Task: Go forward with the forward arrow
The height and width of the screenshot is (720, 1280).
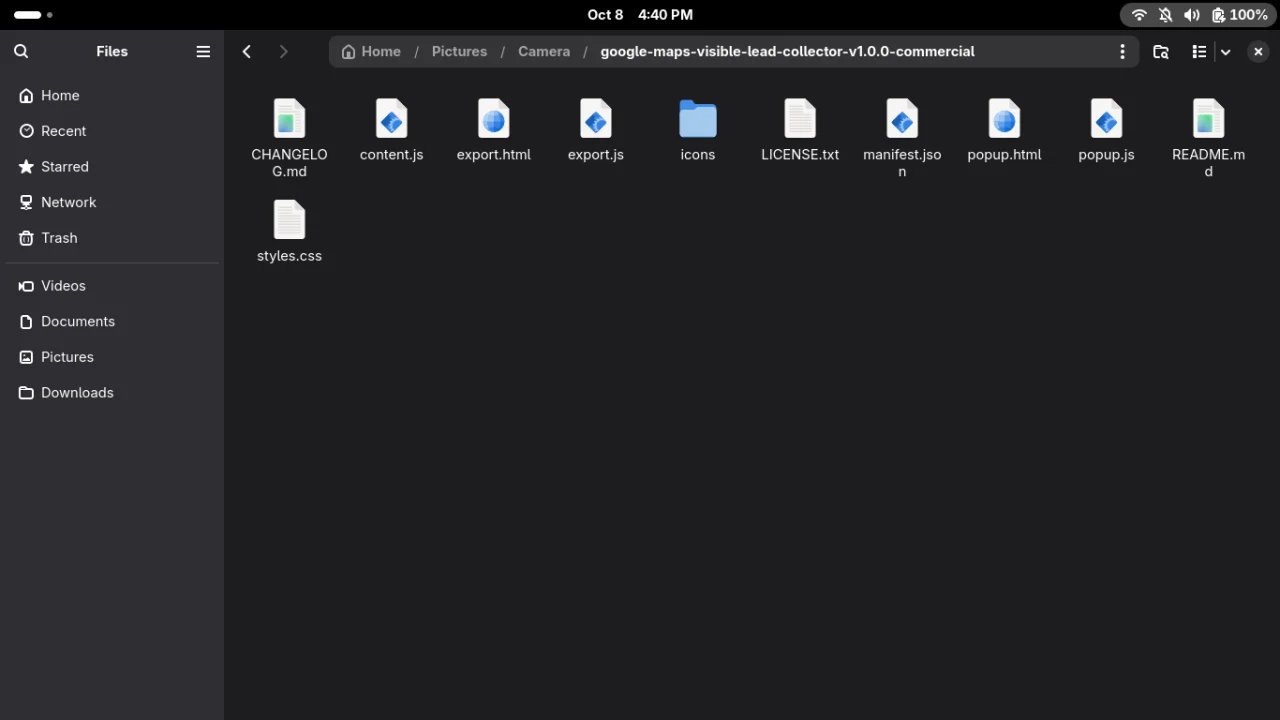Action: [284, 52]
